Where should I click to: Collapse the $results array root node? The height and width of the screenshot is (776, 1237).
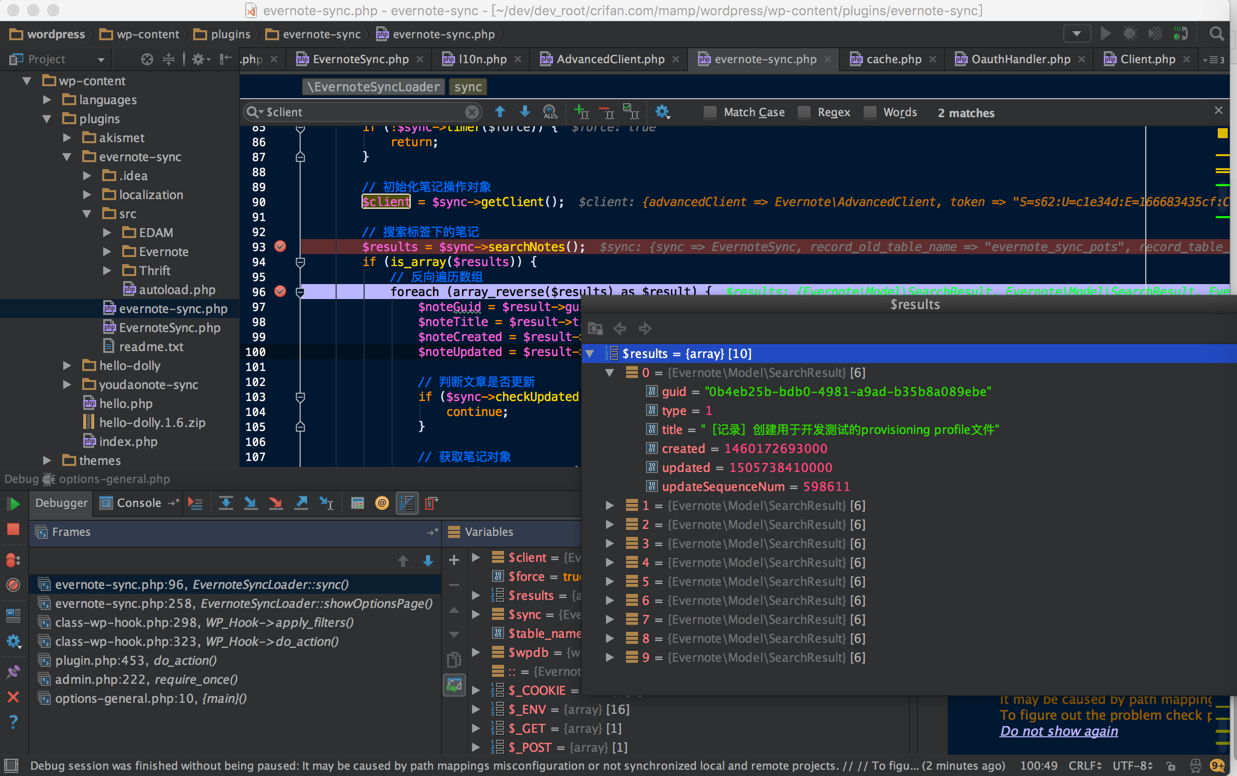coord(590,354)
